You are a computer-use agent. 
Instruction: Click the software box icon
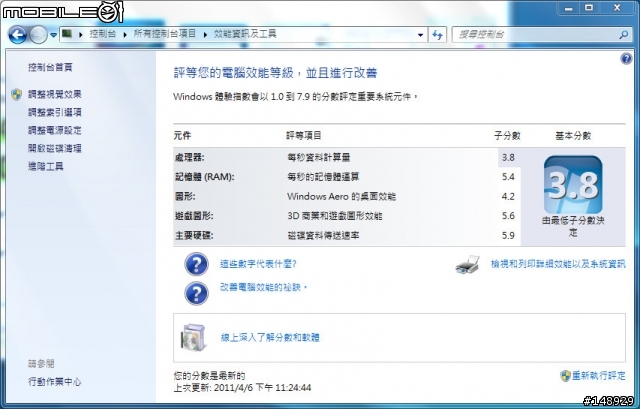(x=193, y=338)
